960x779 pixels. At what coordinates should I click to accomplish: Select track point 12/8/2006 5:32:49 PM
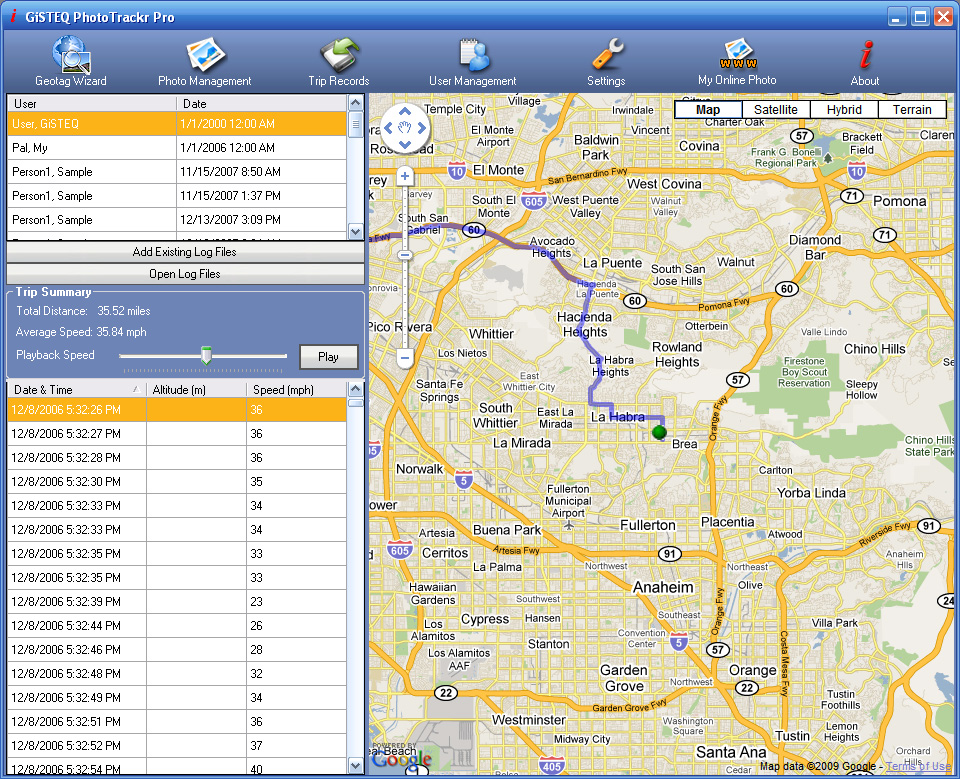[x=177, y=698]
